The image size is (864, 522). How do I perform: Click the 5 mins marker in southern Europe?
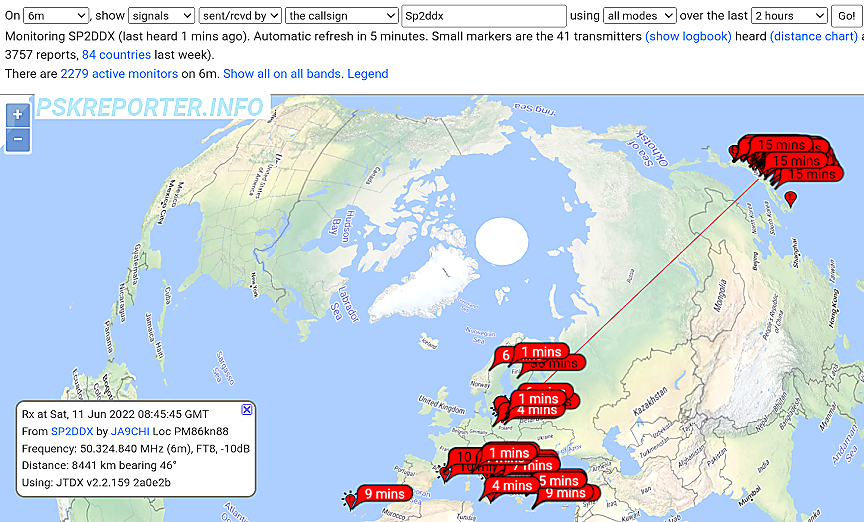click(x=558, y=480)
